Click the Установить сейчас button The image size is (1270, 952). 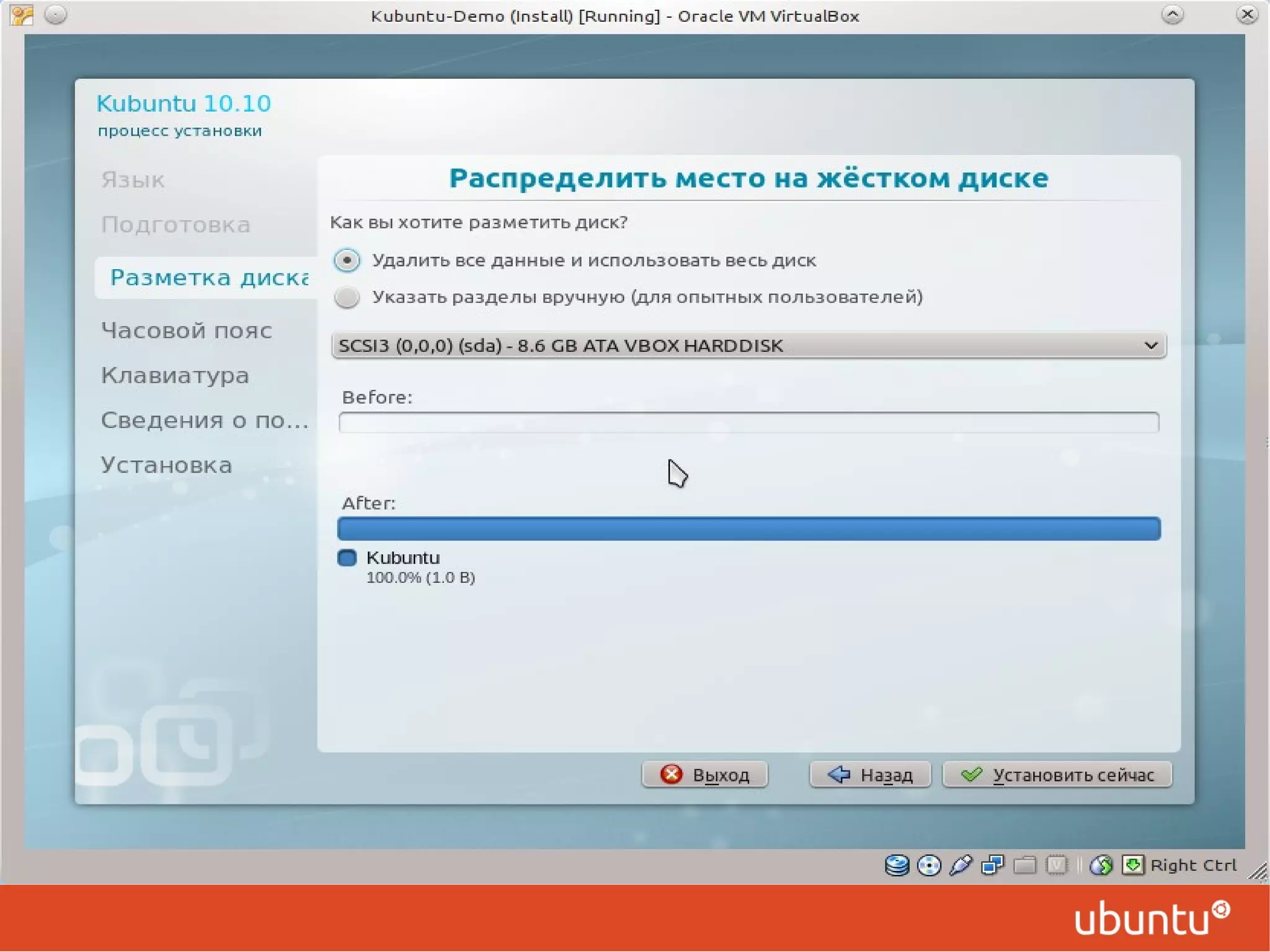pyautogui.click(x=1057, y=775)
